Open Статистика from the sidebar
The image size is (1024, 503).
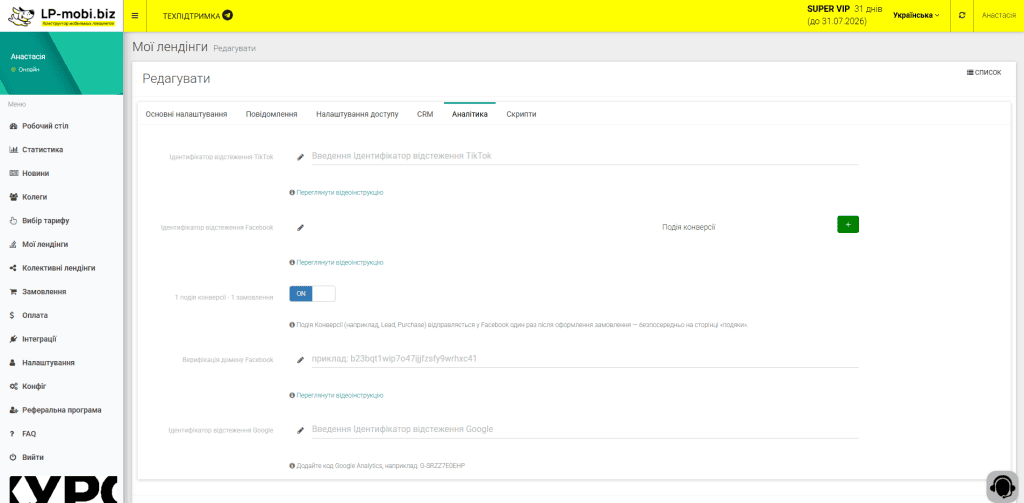point(42,150)
